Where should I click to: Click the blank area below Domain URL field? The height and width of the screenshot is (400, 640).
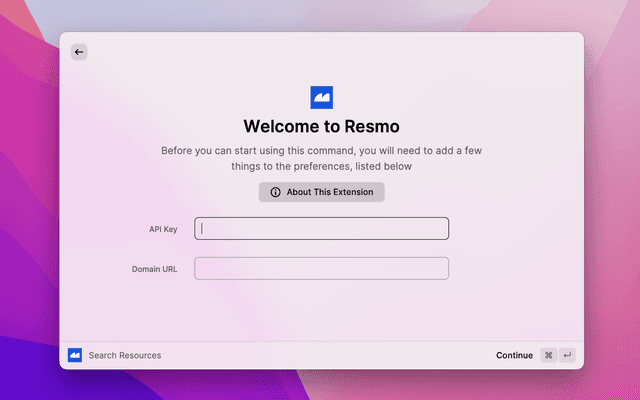322,312
